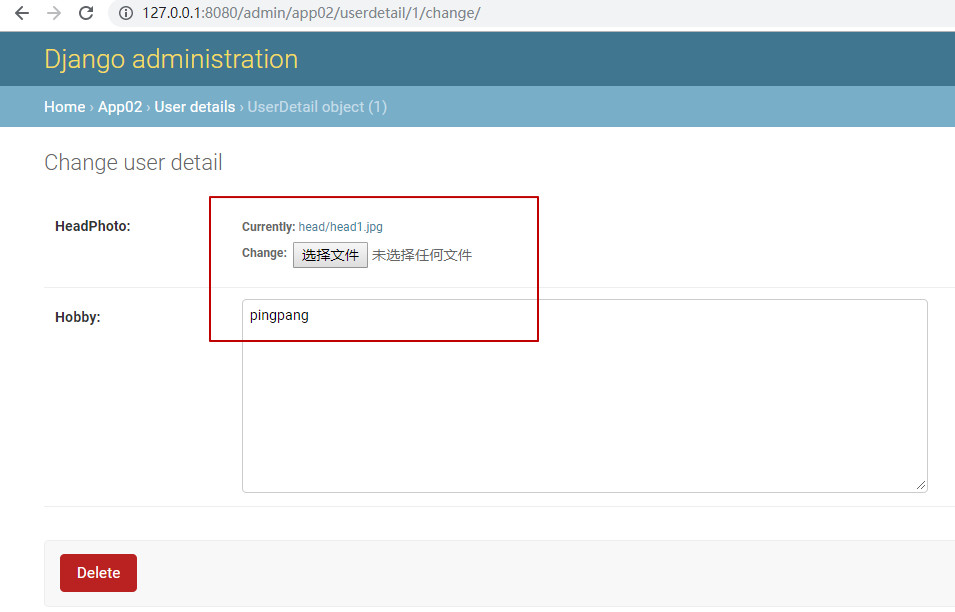Viewport: 955px width, 612px height.
Task: Click the Currently: label
Action: click(269, 227)
